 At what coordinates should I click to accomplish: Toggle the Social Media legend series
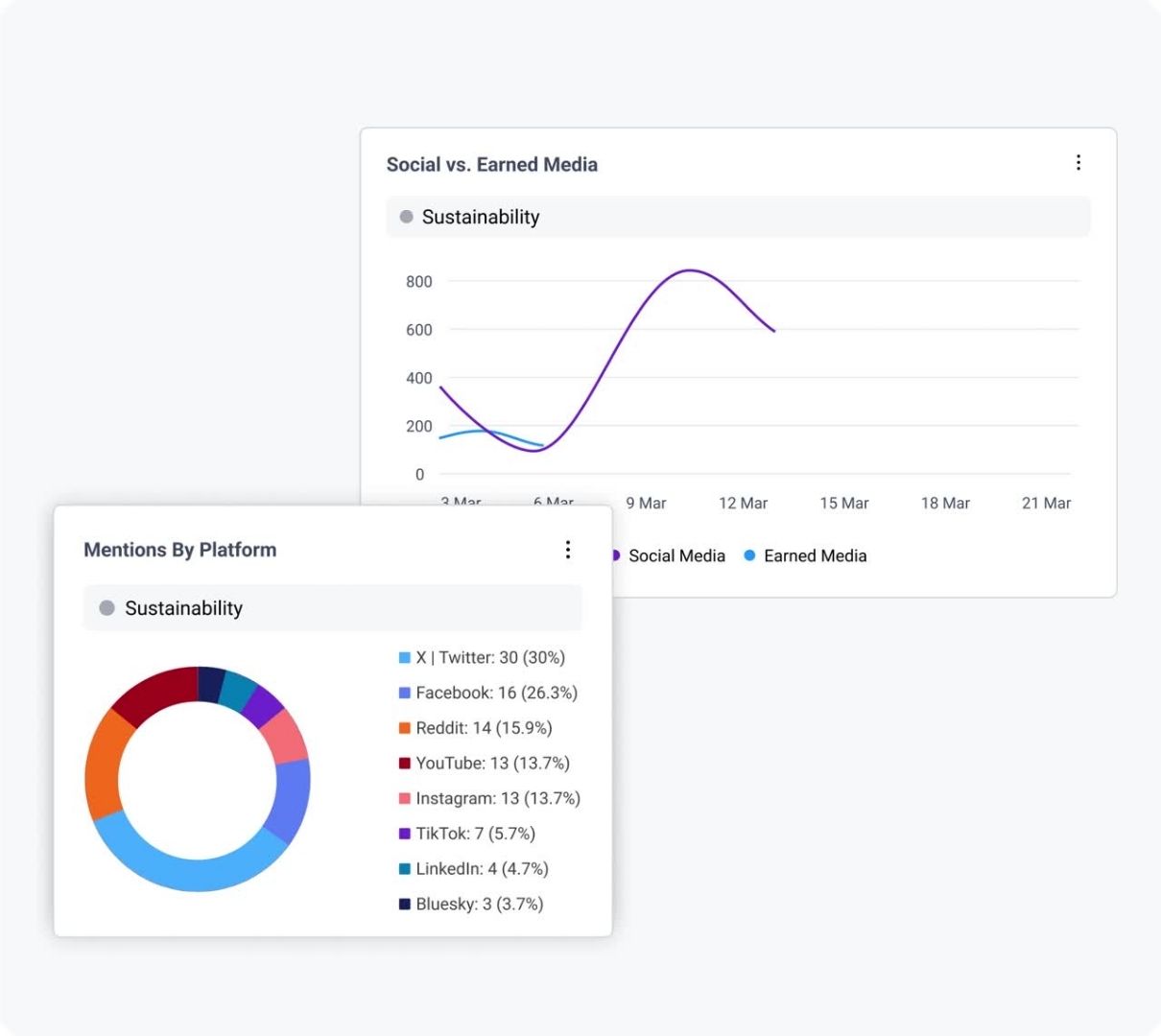(669, 555)
